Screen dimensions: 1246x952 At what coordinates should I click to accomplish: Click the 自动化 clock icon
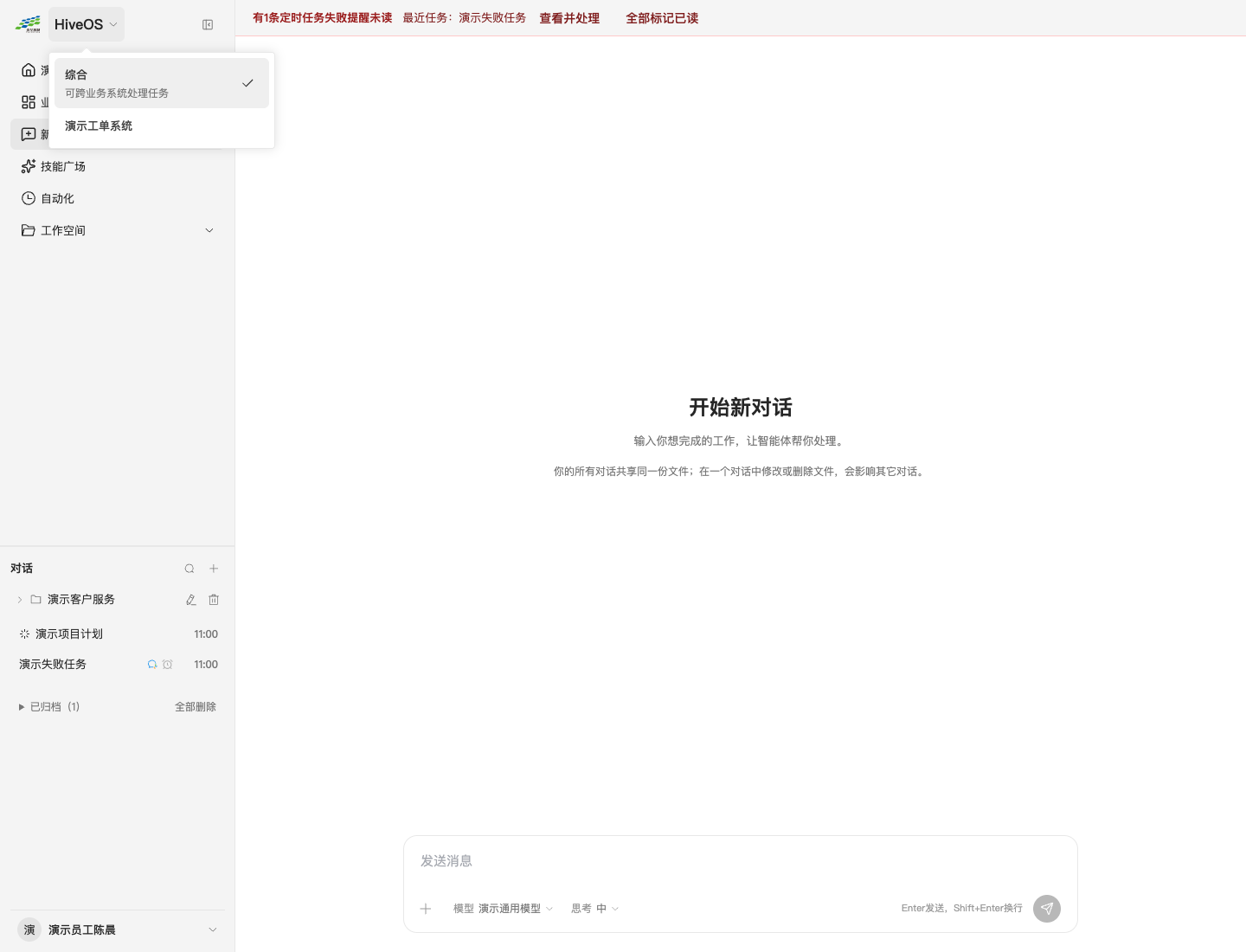(29, 198)
